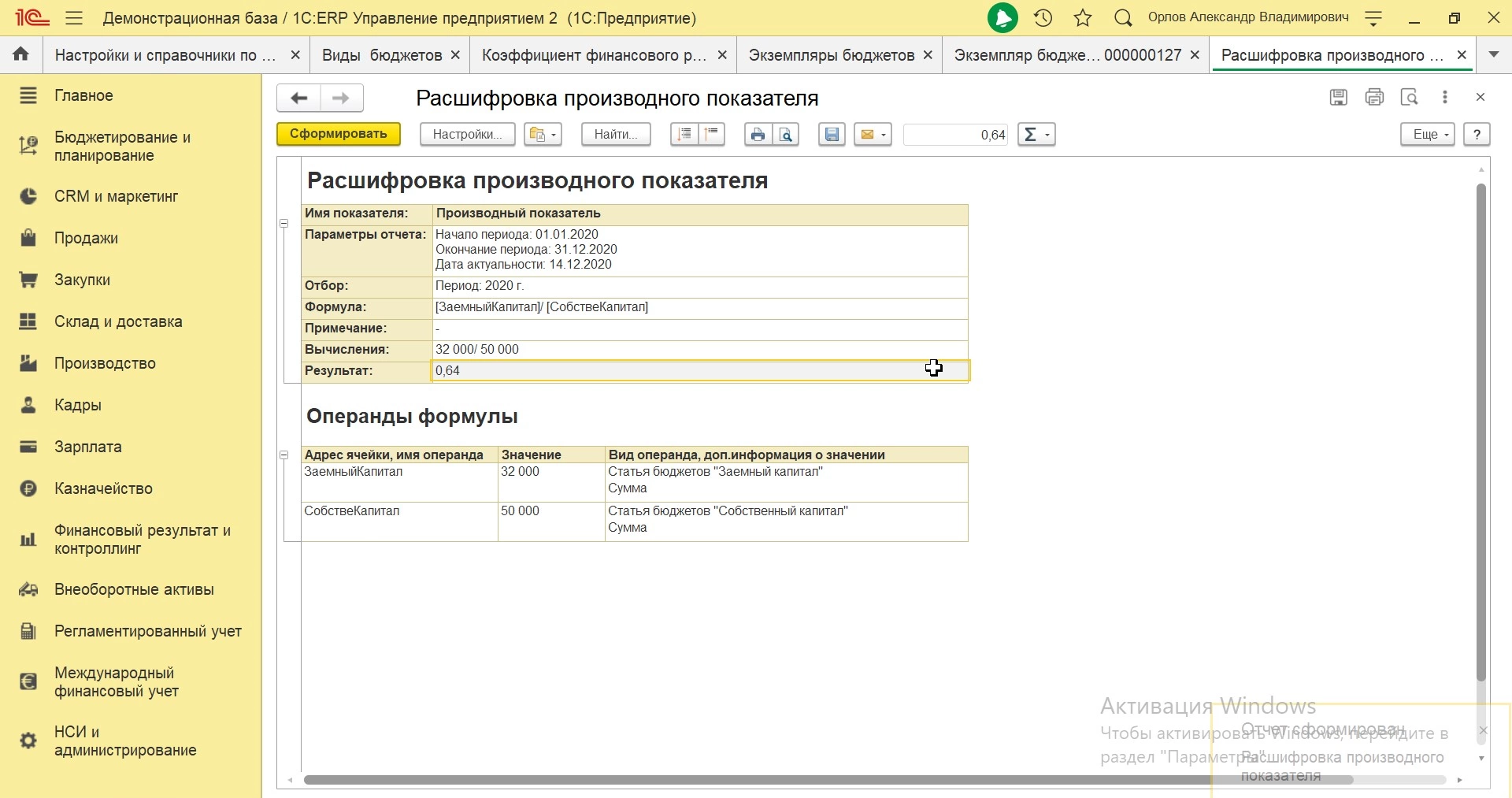Open the Казначейство section
The width and height of the screenshot is (1512, 798).
tap(104, 488)
